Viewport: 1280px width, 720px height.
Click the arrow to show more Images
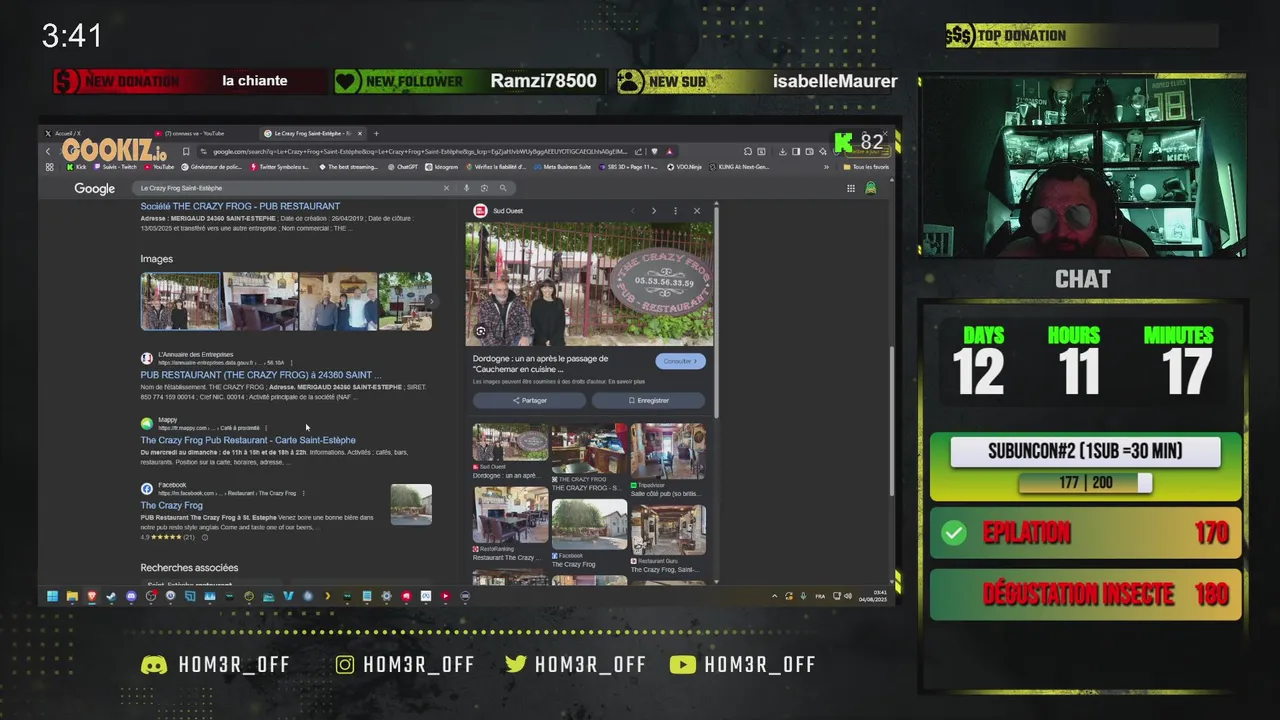coord(431,301)
